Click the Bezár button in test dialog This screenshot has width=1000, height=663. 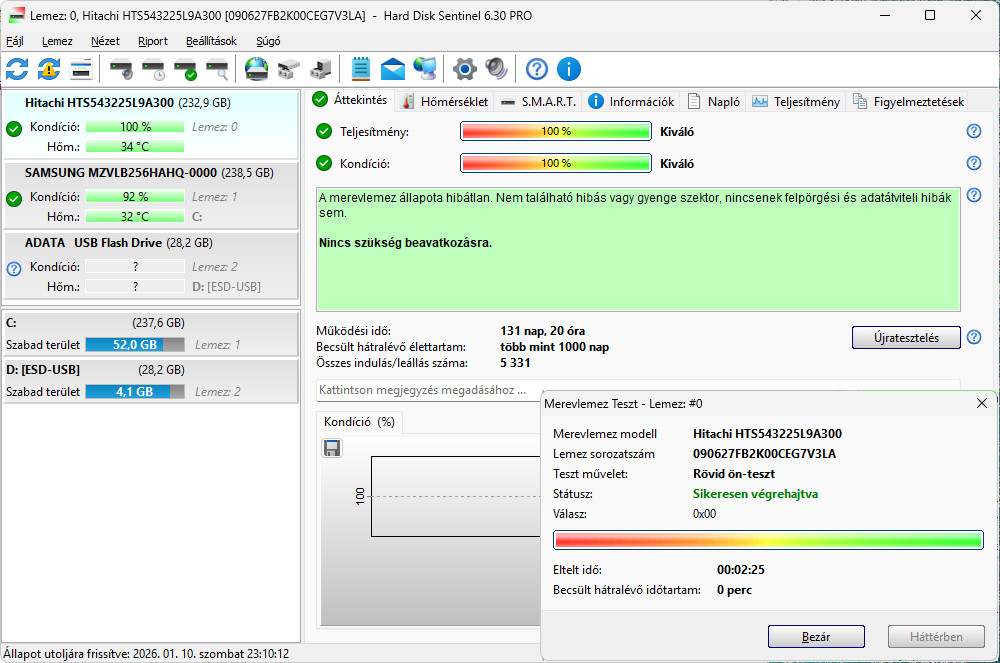[x=816, y=636]
